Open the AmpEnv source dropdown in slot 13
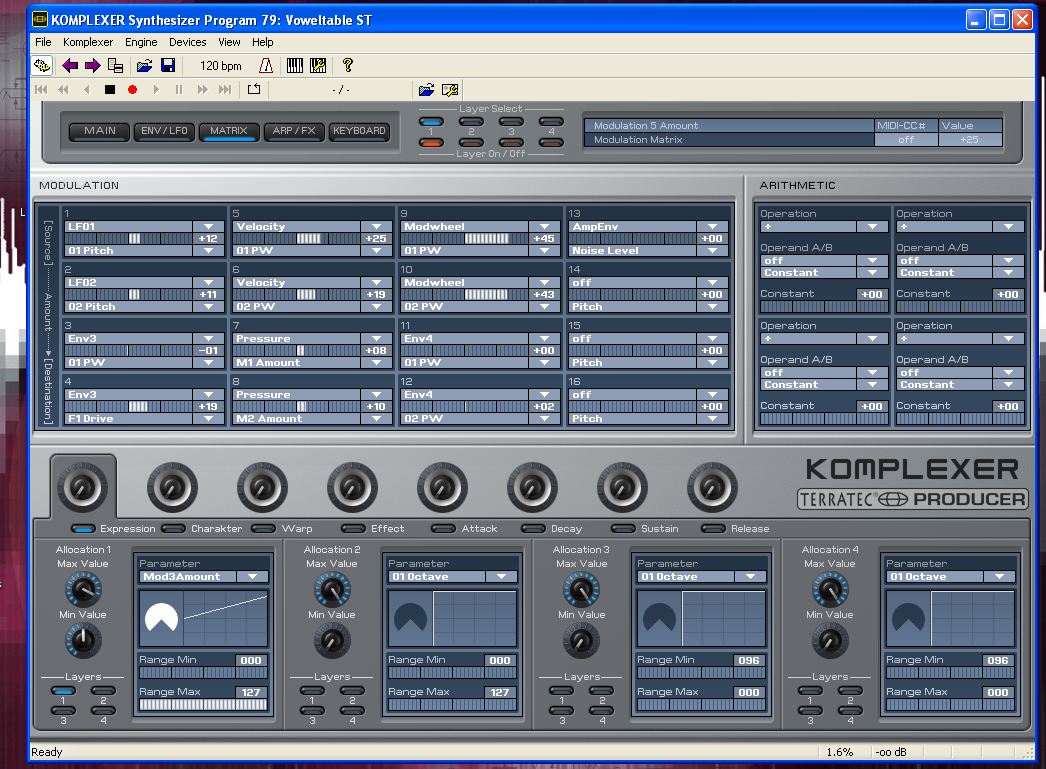 [x=712, y=227]
